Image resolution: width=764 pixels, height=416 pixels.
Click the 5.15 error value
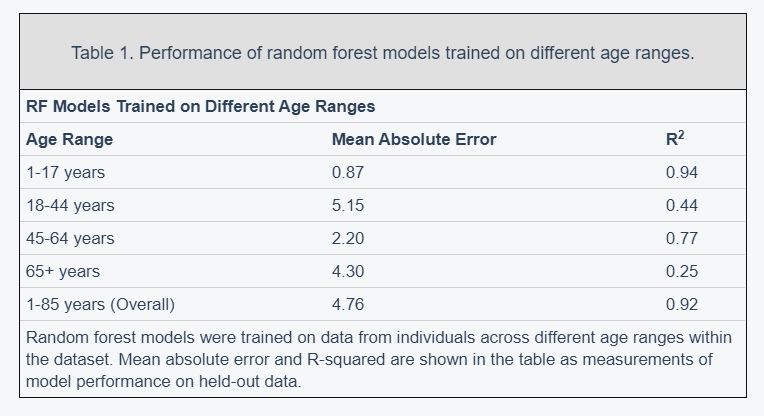pos(348,206)
